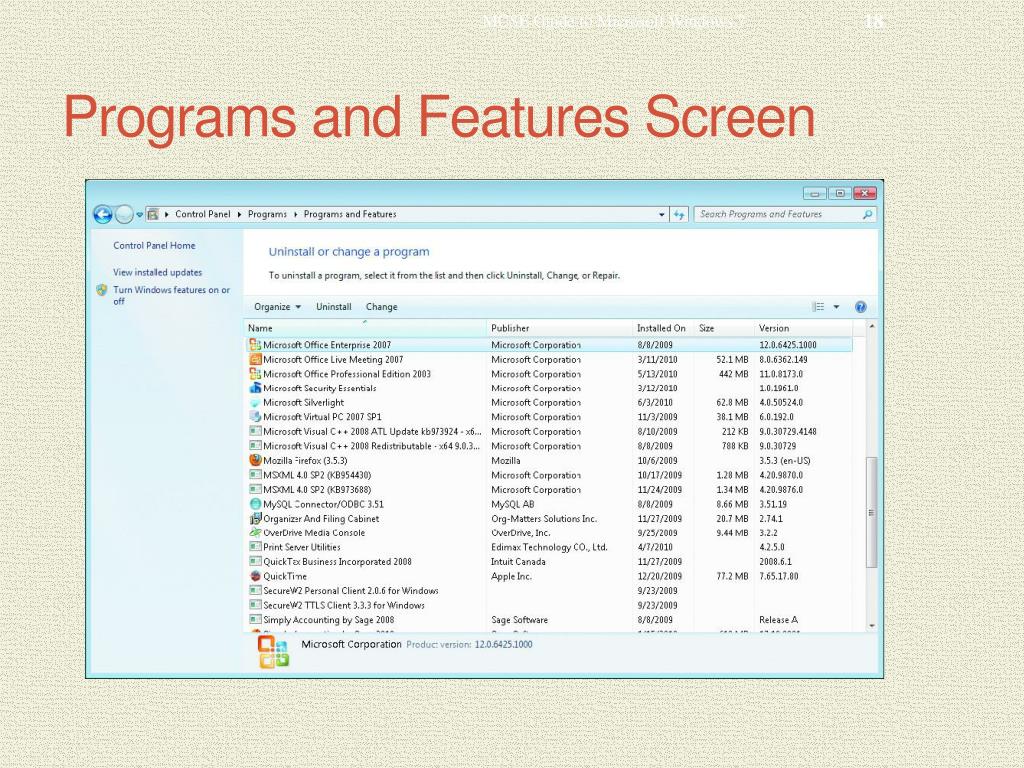Screen dimensions: 1024x768
Task: Click Print Server Utilities icon
Action: pos(255,547)
